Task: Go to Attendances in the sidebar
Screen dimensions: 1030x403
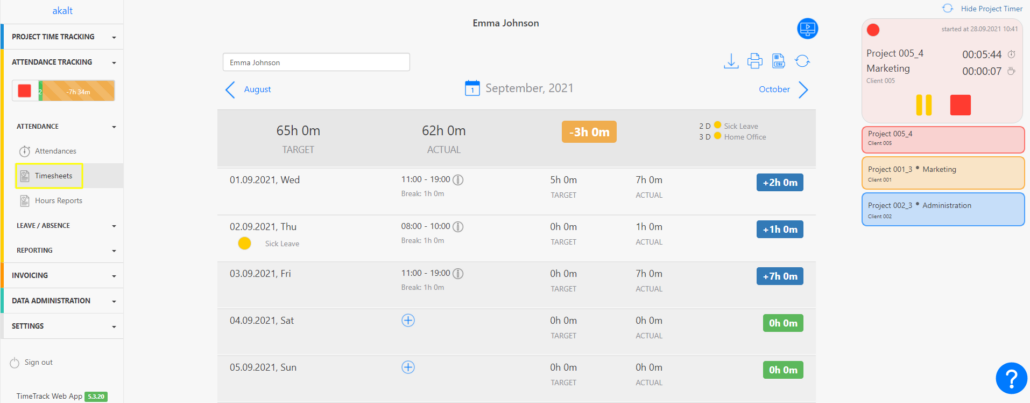Action: pos(55,150)
